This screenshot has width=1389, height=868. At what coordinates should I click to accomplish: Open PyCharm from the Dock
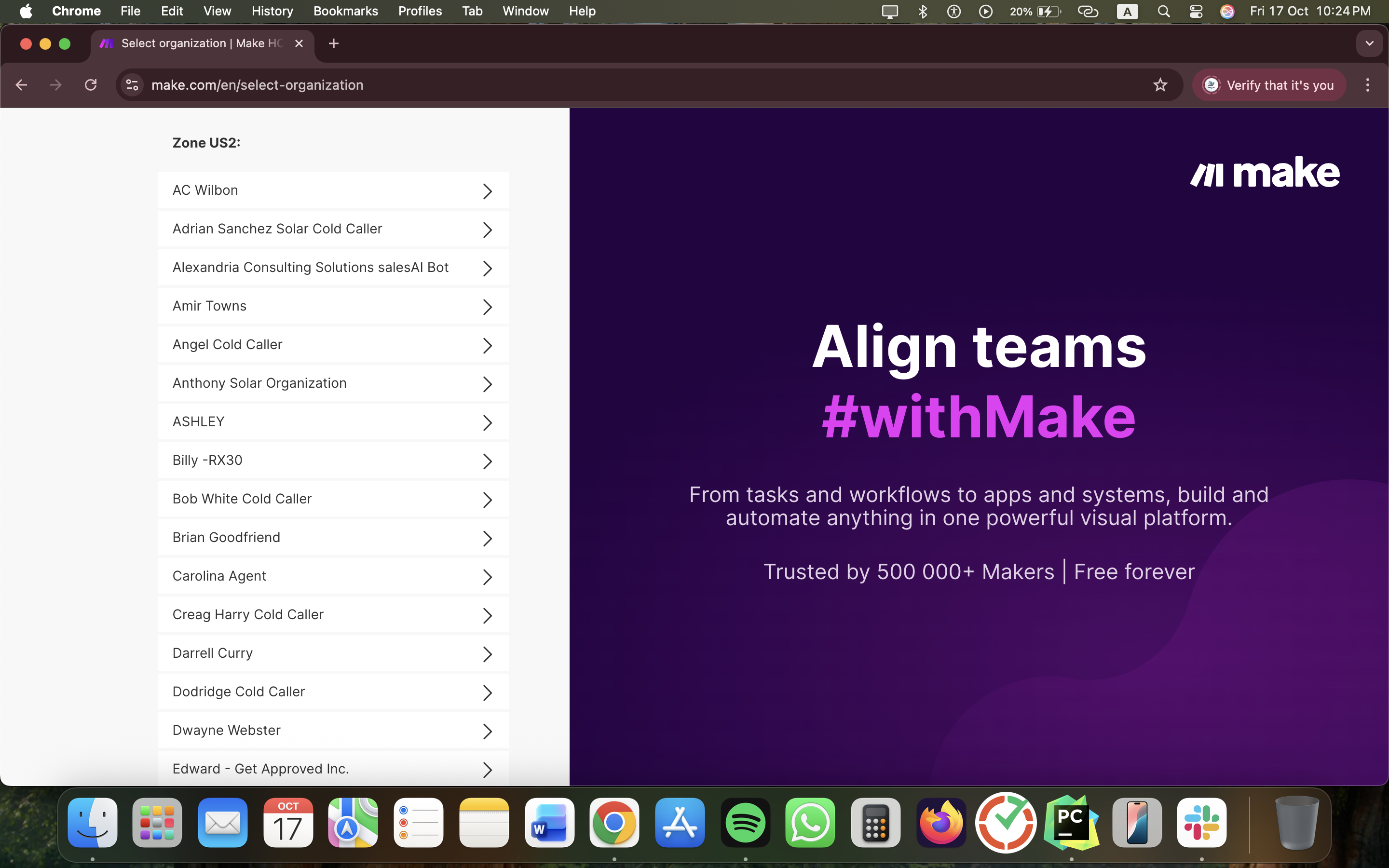pyautogui.click(x=1072, y=822)
